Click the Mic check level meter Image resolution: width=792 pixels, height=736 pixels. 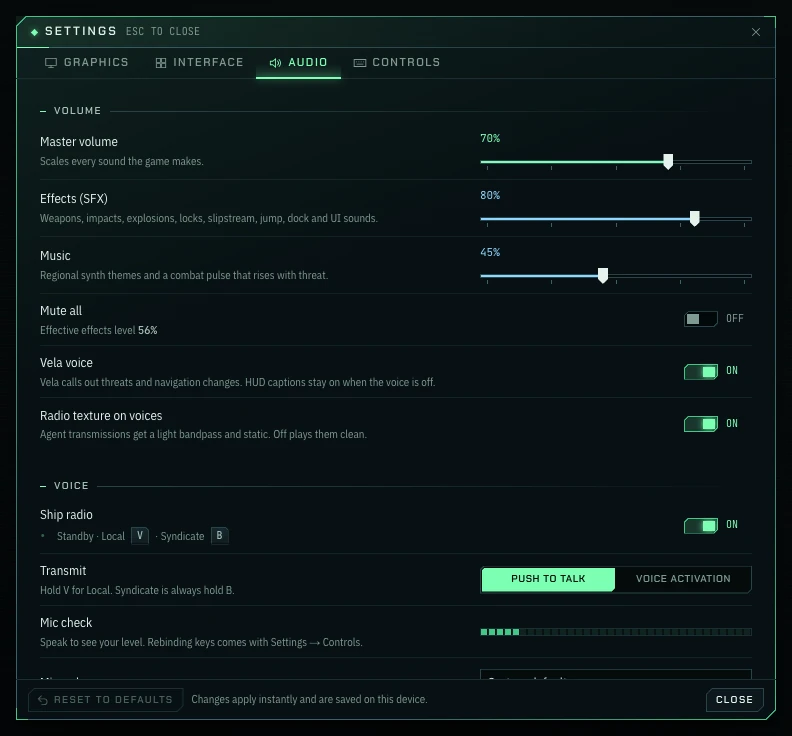[x=616, y=632]
